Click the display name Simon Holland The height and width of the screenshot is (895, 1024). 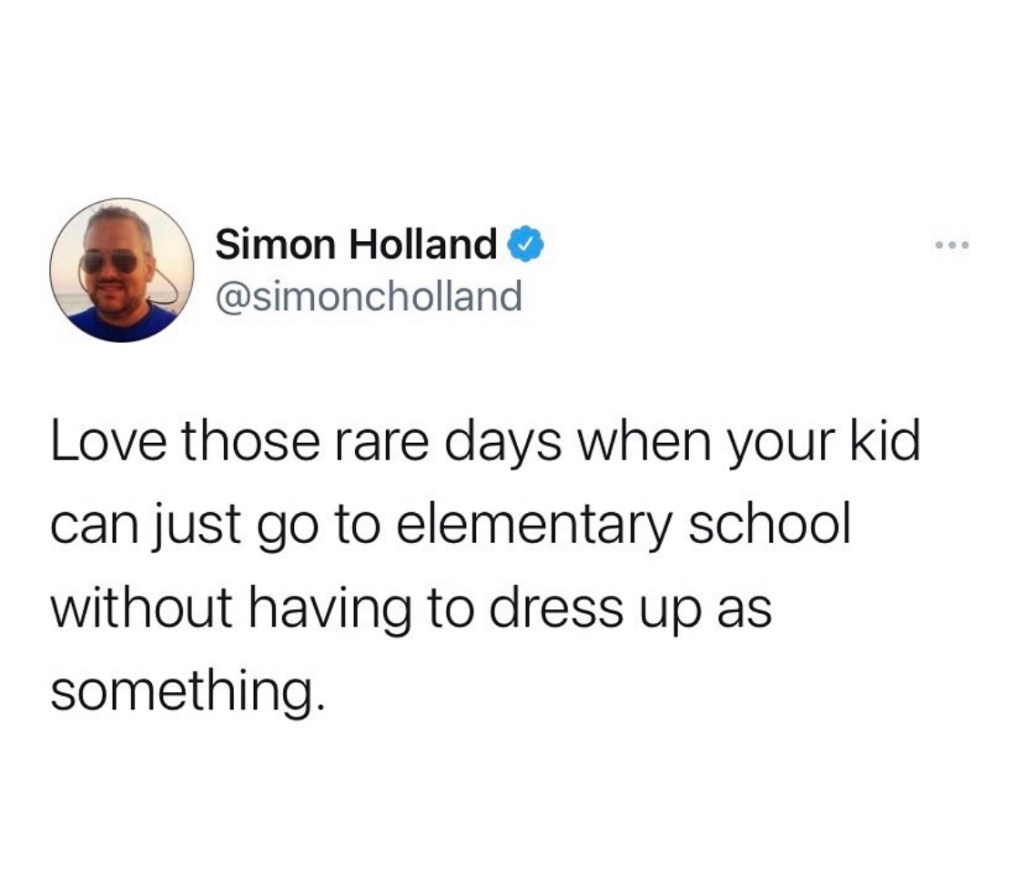coord(357,244)
